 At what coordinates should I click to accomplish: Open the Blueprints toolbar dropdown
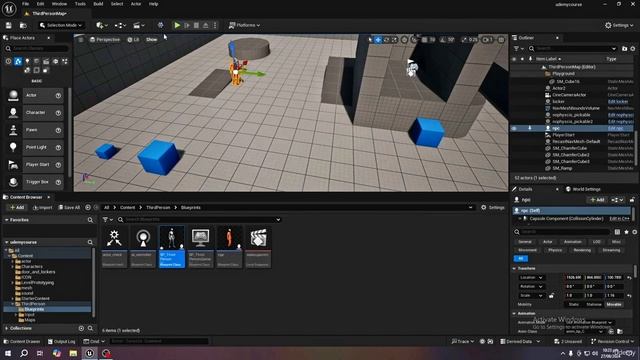[x=120, y=25]
